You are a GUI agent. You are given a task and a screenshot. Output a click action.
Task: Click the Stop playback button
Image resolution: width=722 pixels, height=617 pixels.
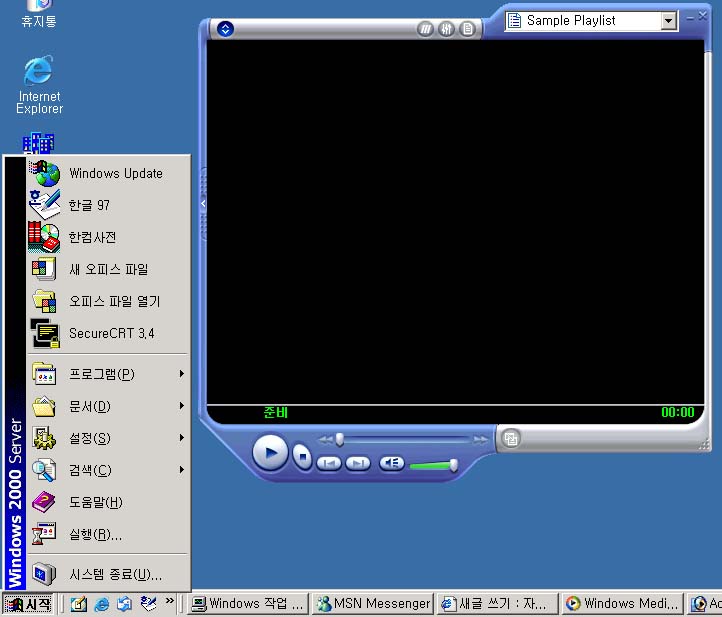[x=303, y=457]
